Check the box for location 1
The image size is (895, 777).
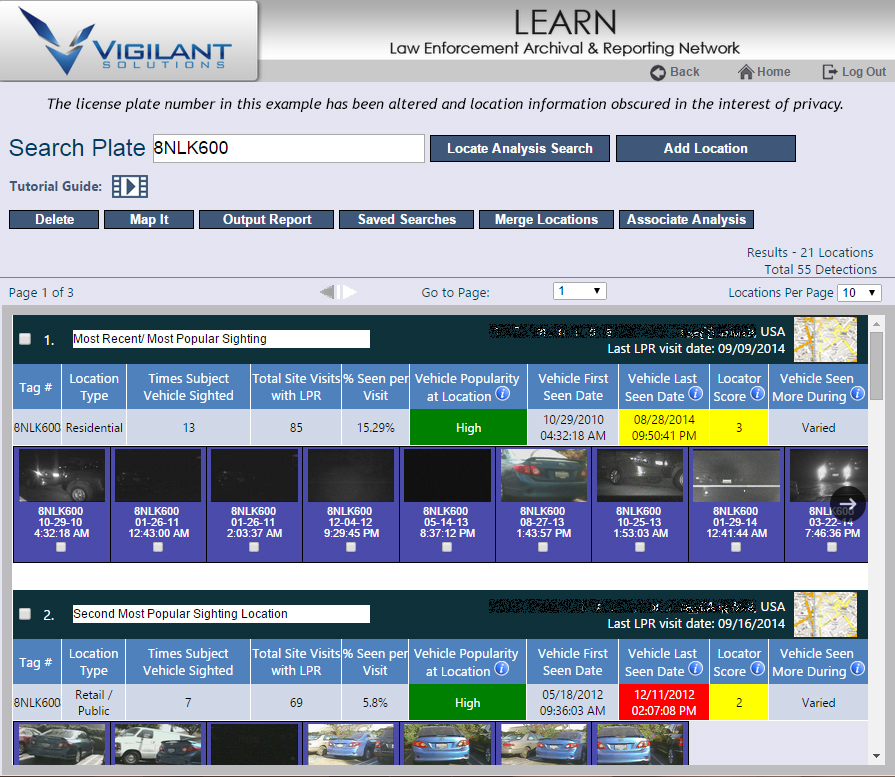pos(25,339)
